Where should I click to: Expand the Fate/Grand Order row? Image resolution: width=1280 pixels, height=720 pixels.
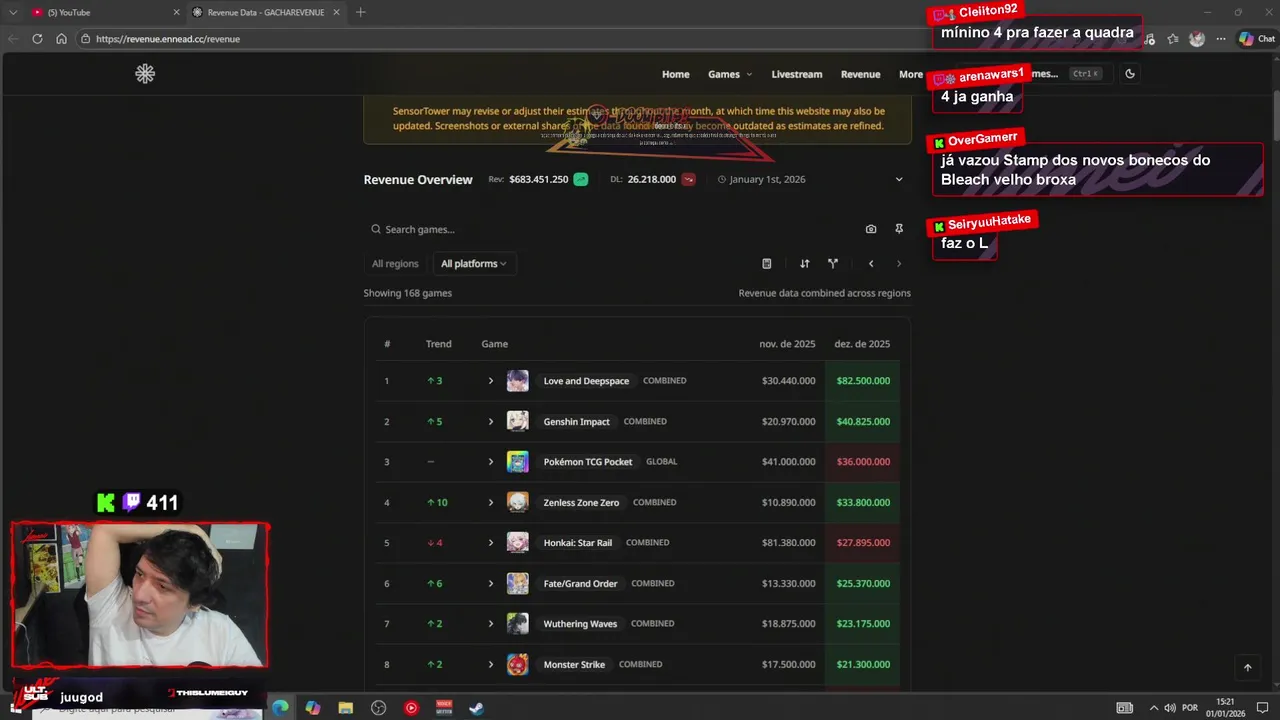tap(491, 584)
